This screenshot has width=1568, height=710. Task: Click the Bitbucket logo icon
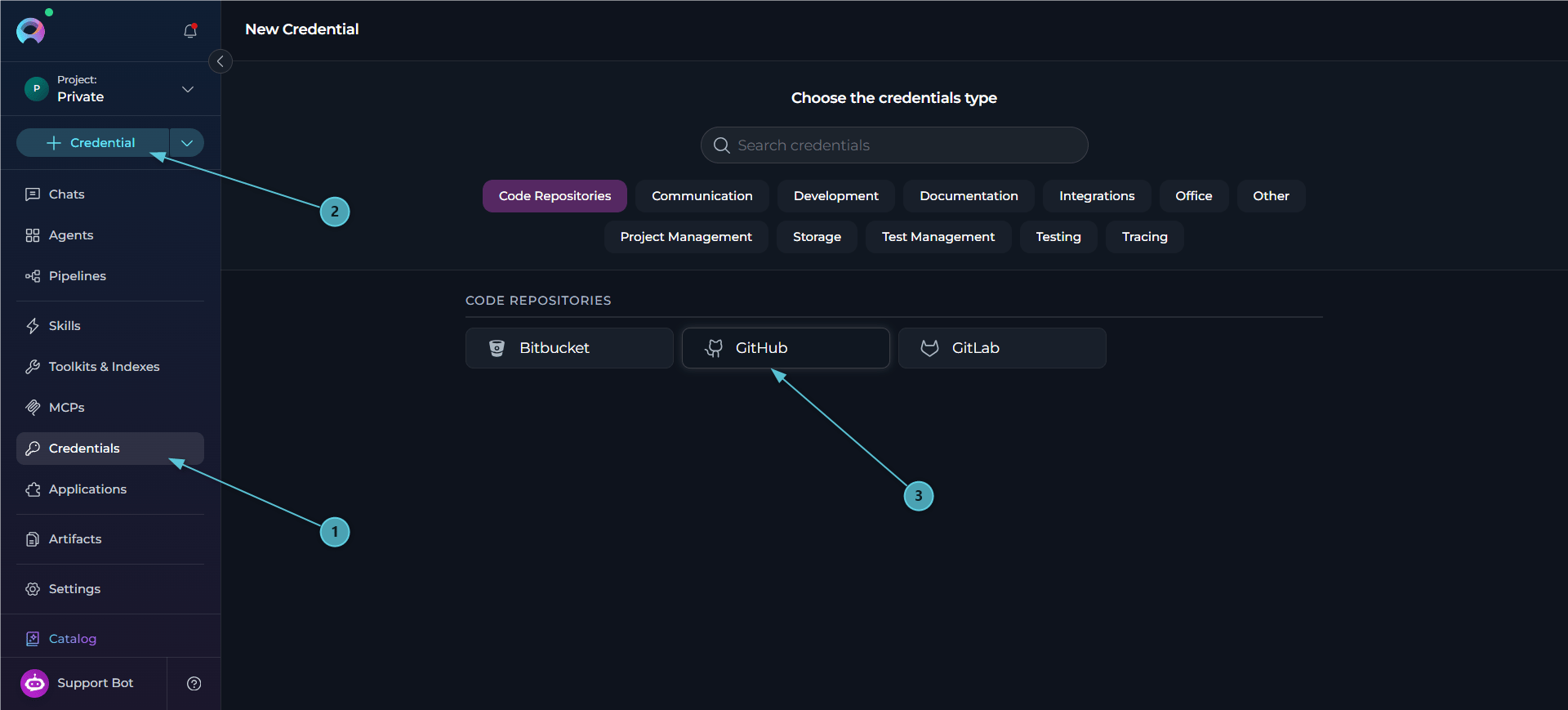[497, 348]
